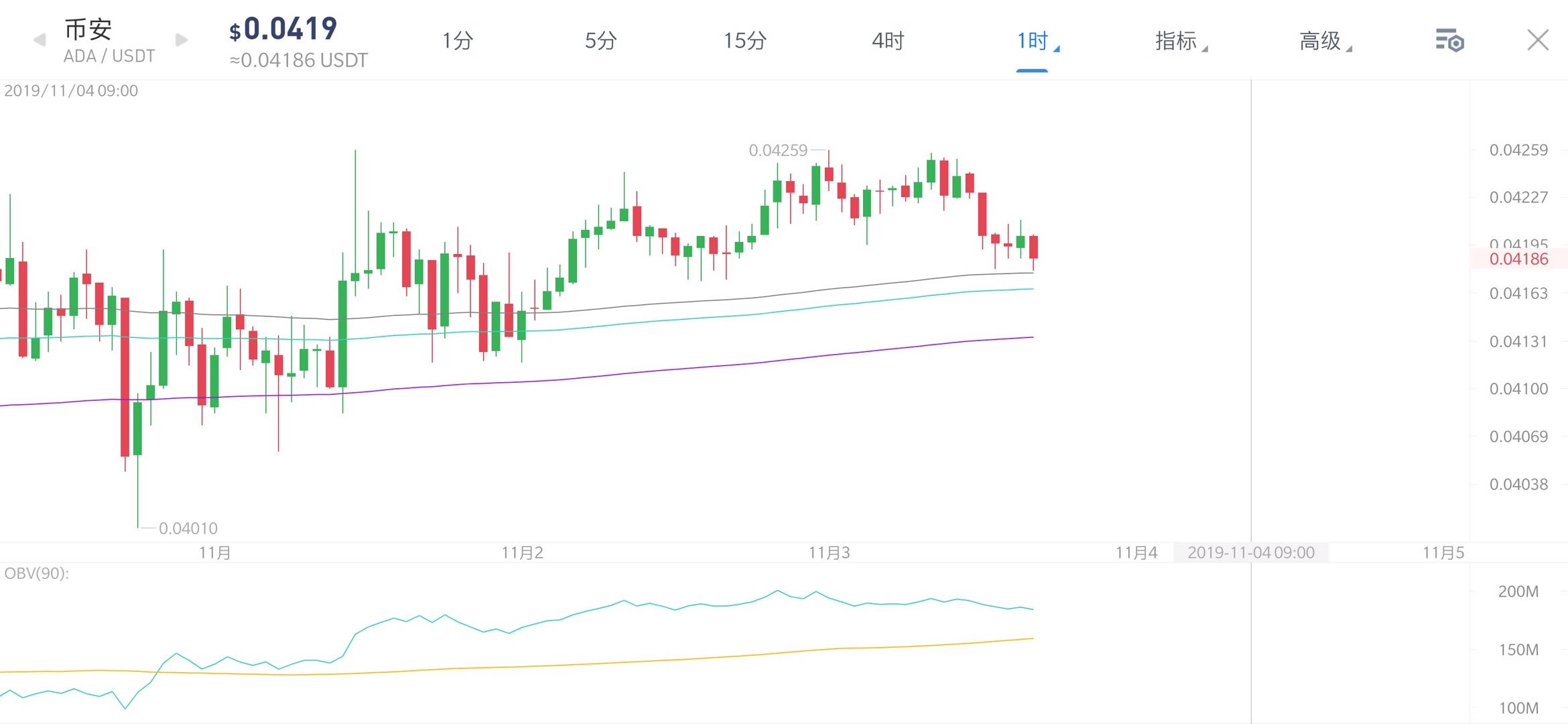Switch to 1分 timeframe
This screenshot has height=724, width=1568.
tap(458, 41)
